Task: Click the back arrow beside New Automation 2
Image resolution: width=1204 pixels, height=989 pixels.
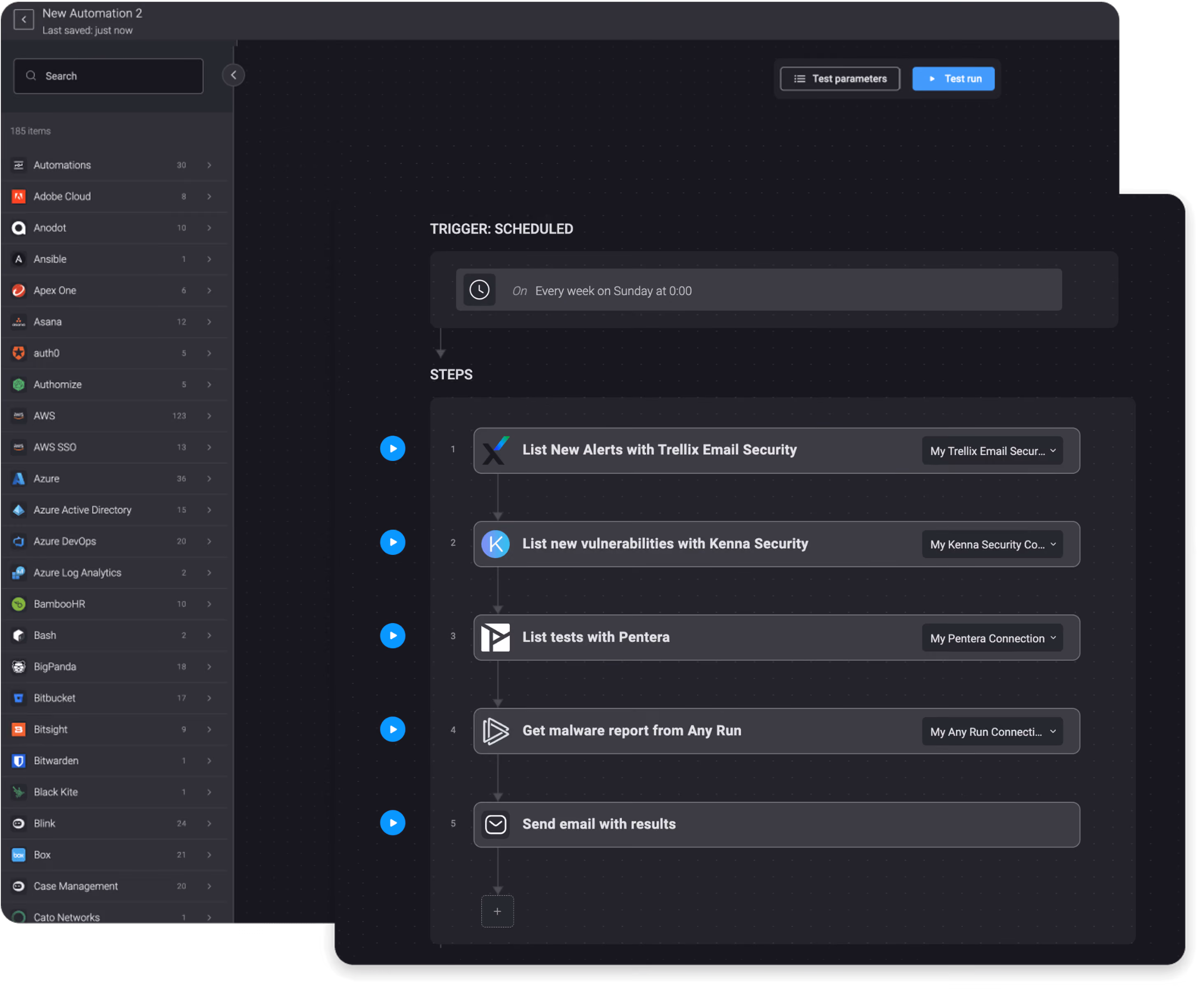Action: (x=24, y=20)
